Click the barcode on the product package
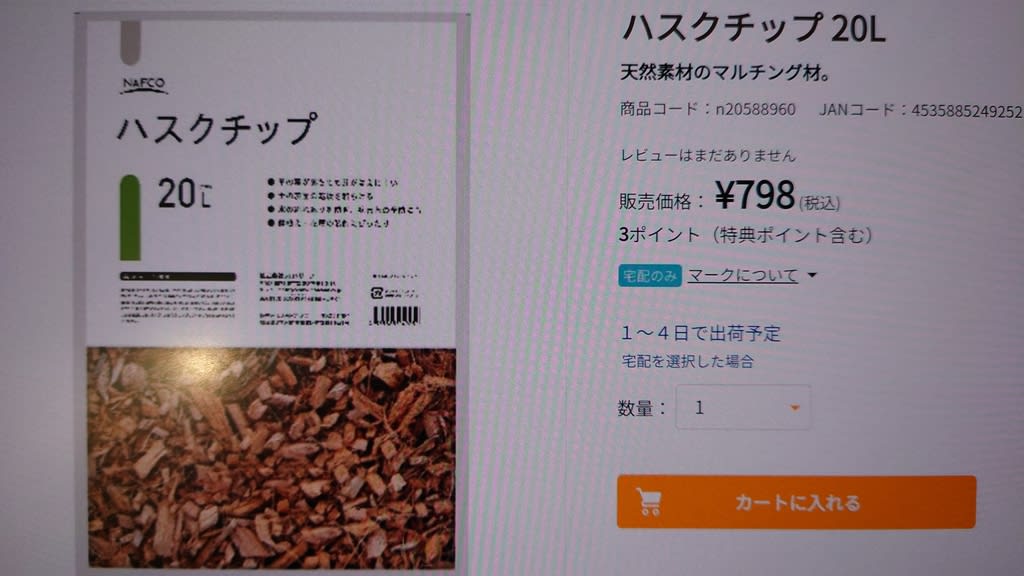The width and height of the screenshot is (1024, 576). tap(395, 316)
